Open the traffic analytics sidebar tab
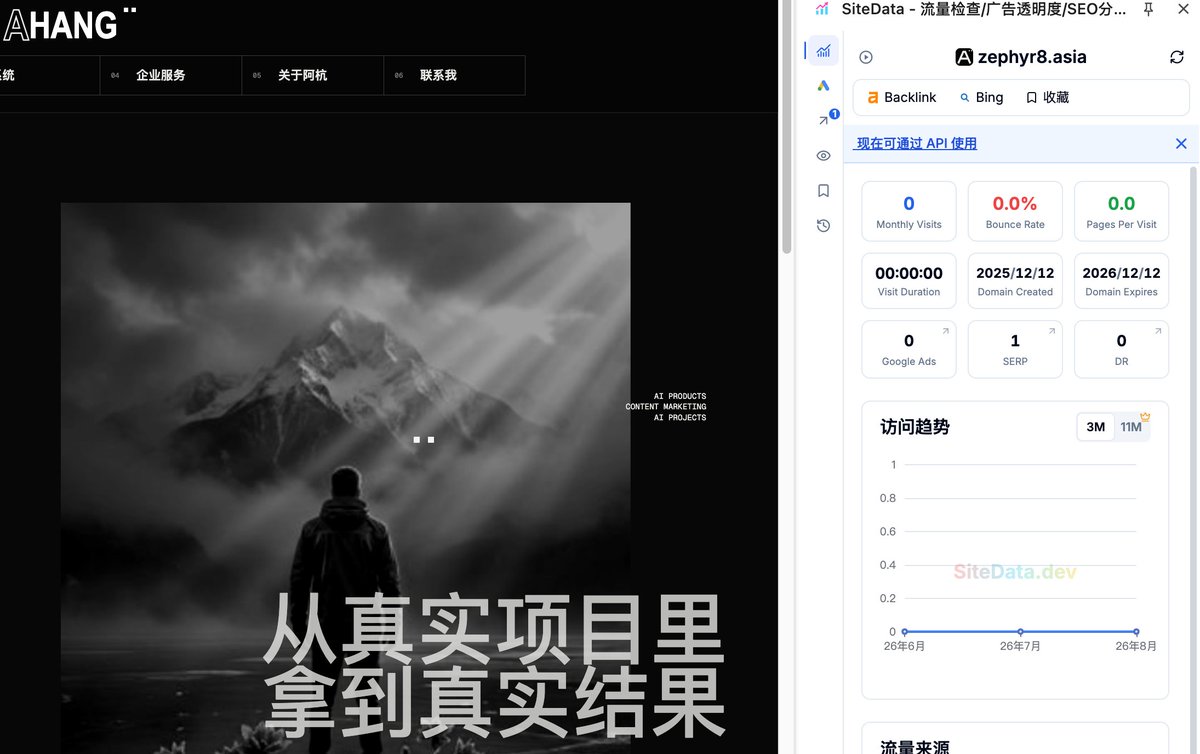1200x754 pixels. click(823, 50)
